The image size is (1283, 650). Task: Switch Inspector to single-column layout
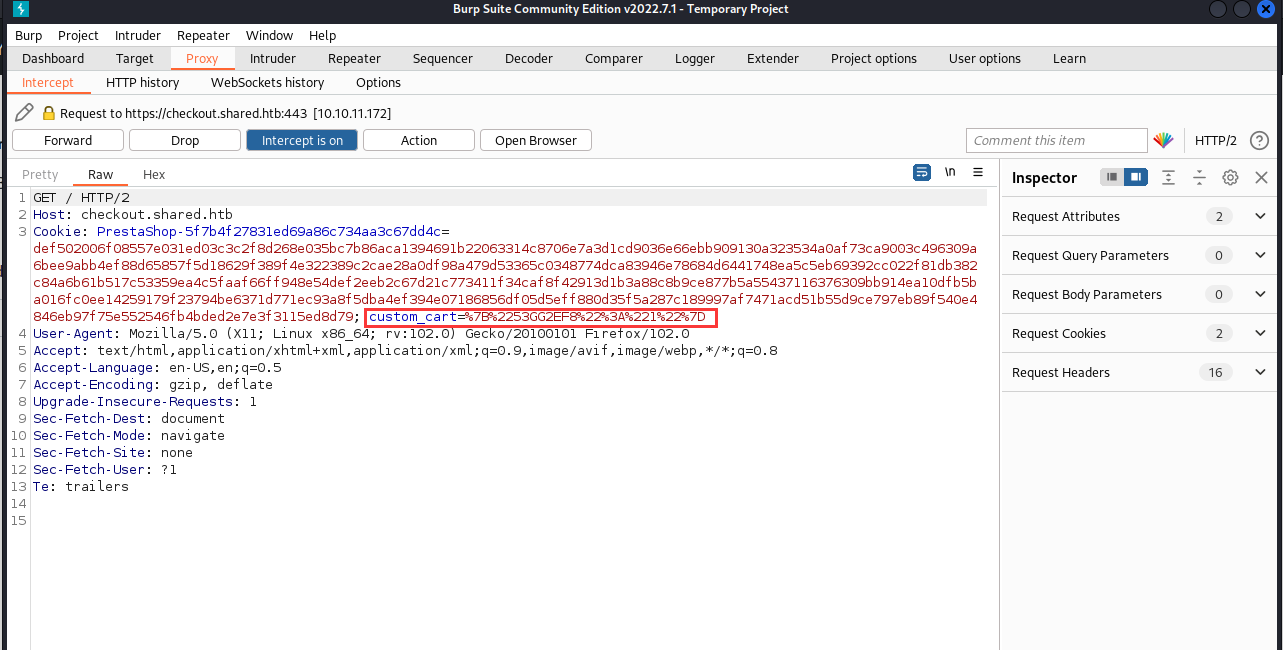point(1111,177)
